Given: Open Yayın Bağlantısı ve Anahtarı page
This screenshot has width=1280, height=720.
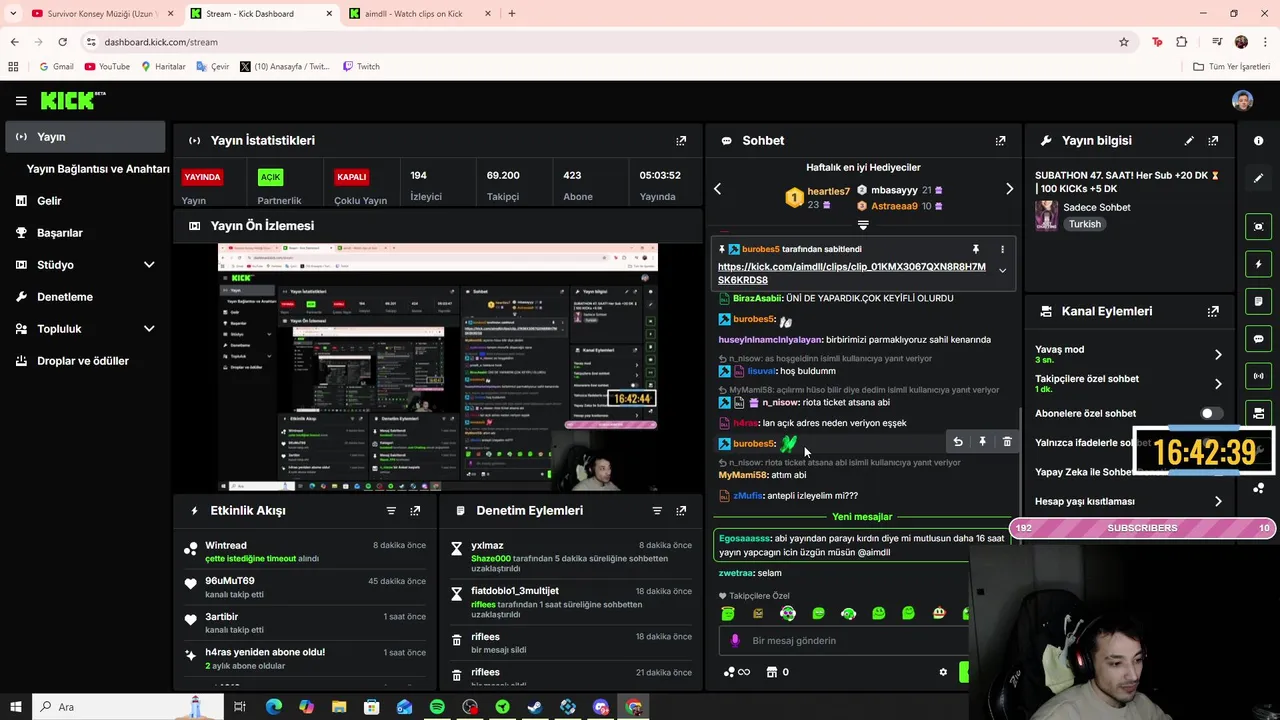Looking at the screenshot, I should (x=98, y=169).
